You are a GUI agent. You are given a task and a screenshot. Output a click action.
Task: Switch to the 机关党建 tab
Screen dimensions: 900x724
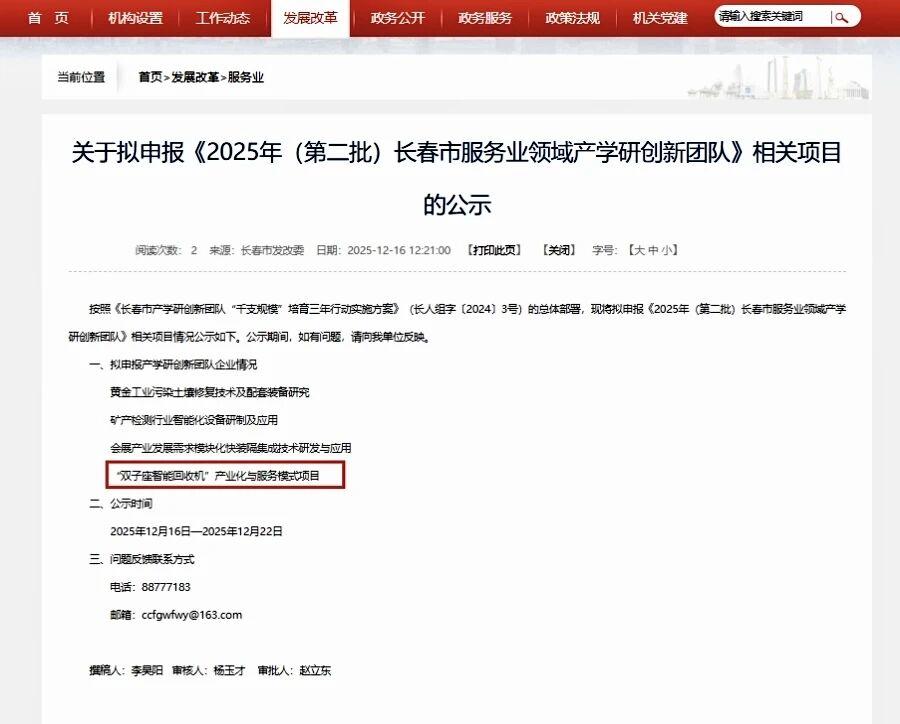point(660,18)
